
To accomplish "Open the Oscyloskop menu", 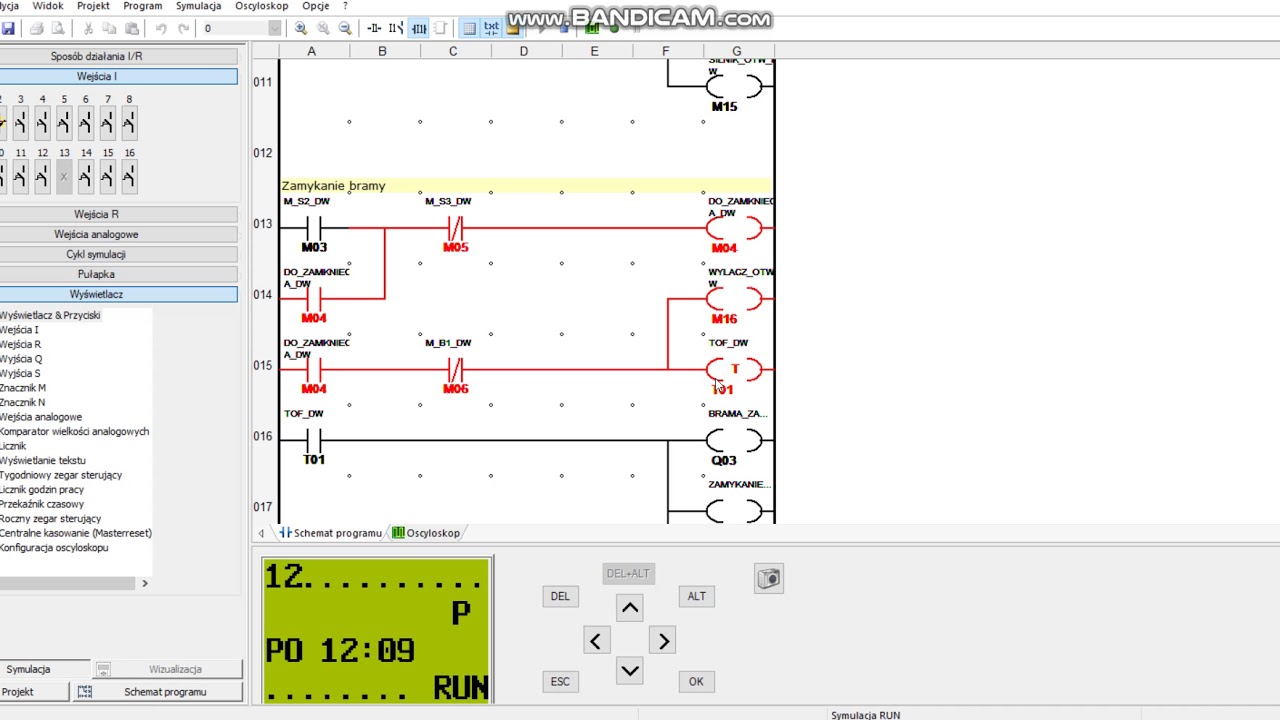I will click(x=261, y=6).
